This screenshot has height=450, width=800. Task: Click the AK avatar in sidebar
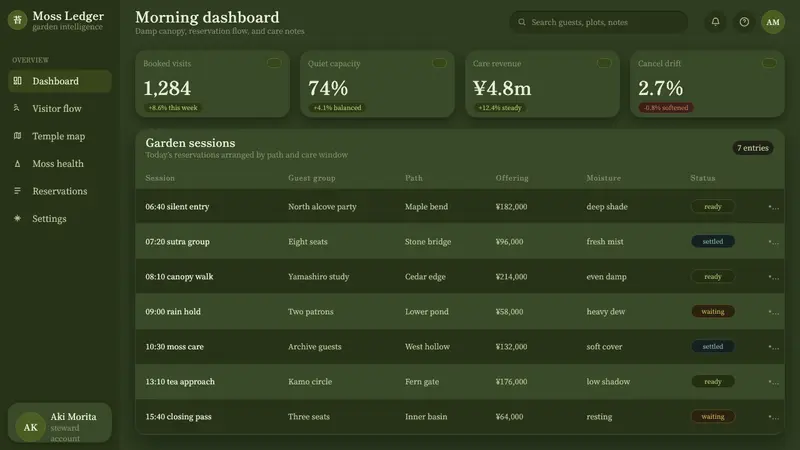[x=30, y=427]
